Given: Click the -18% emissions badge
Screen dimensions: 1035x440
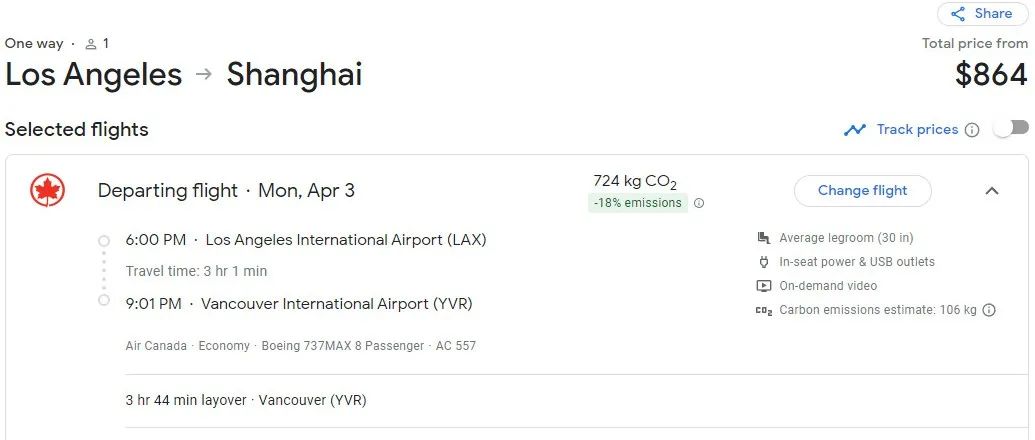Looking at the screenshot, I should coord(637,203).
